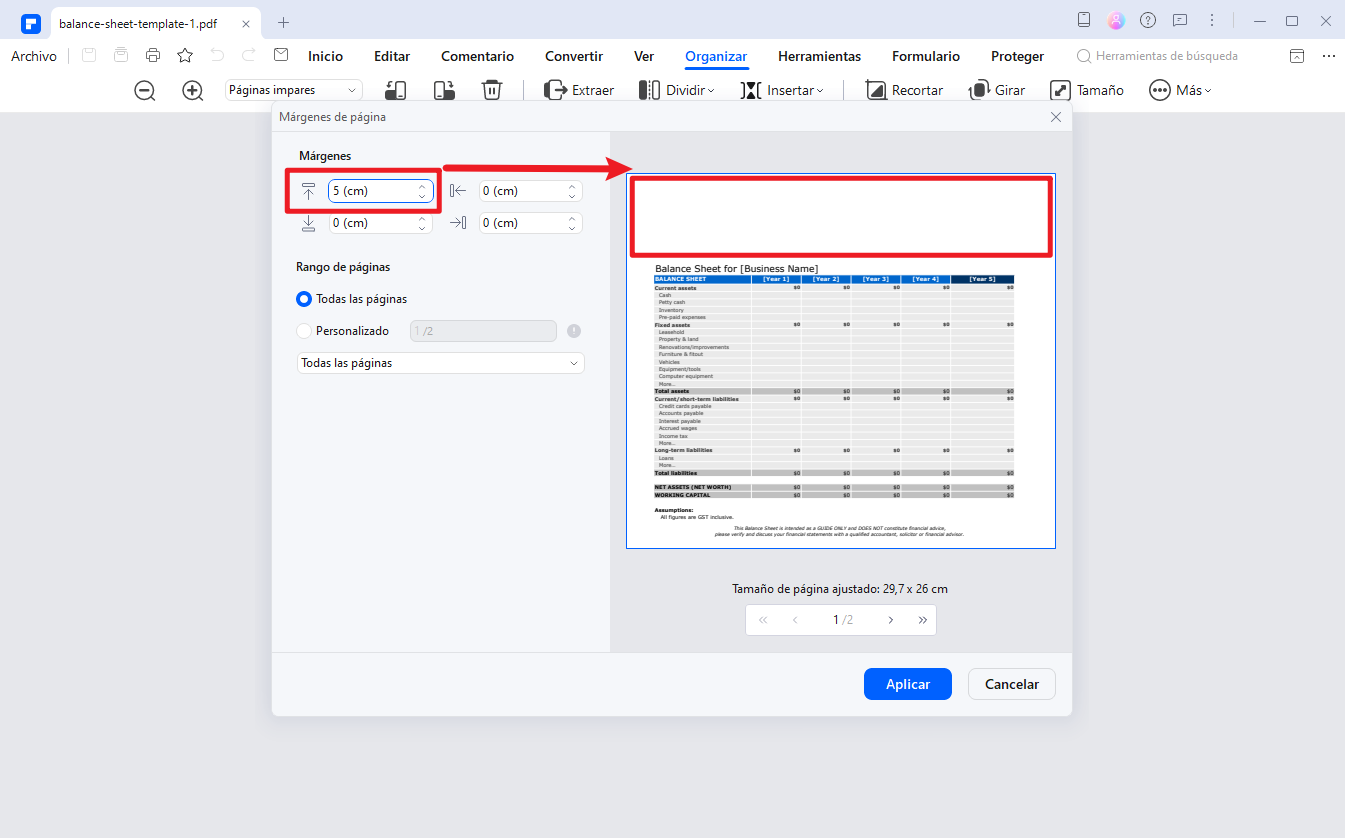This screenshot has width=1345, height=838.
Task: Open the Archivo menu
Action: pyautogui.click(x=34, y=56)
